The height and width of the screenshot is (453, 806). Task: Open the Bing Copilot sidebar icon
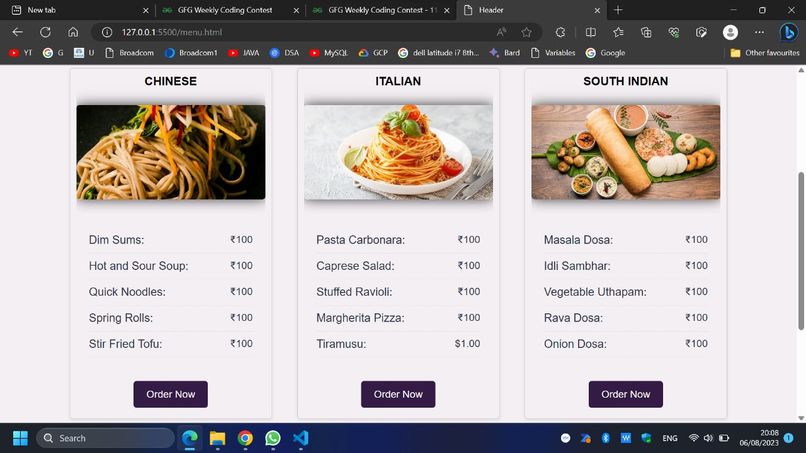pos(789,32)
